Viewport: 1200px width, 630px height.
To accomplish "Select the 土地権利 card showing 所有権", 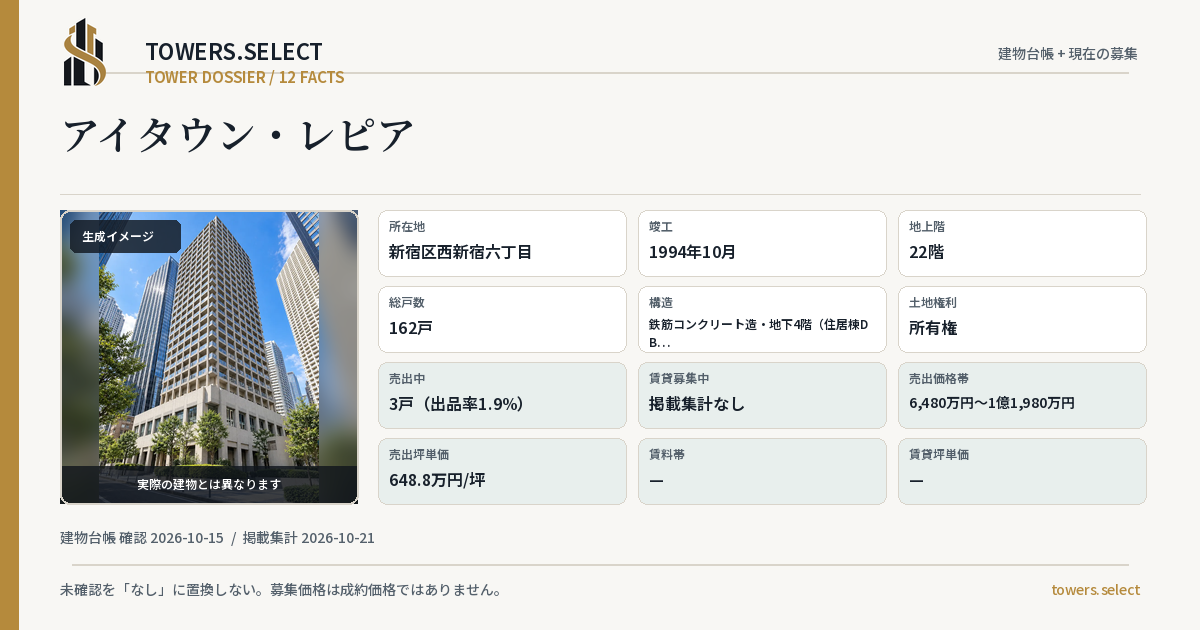I will [1022, 319].
